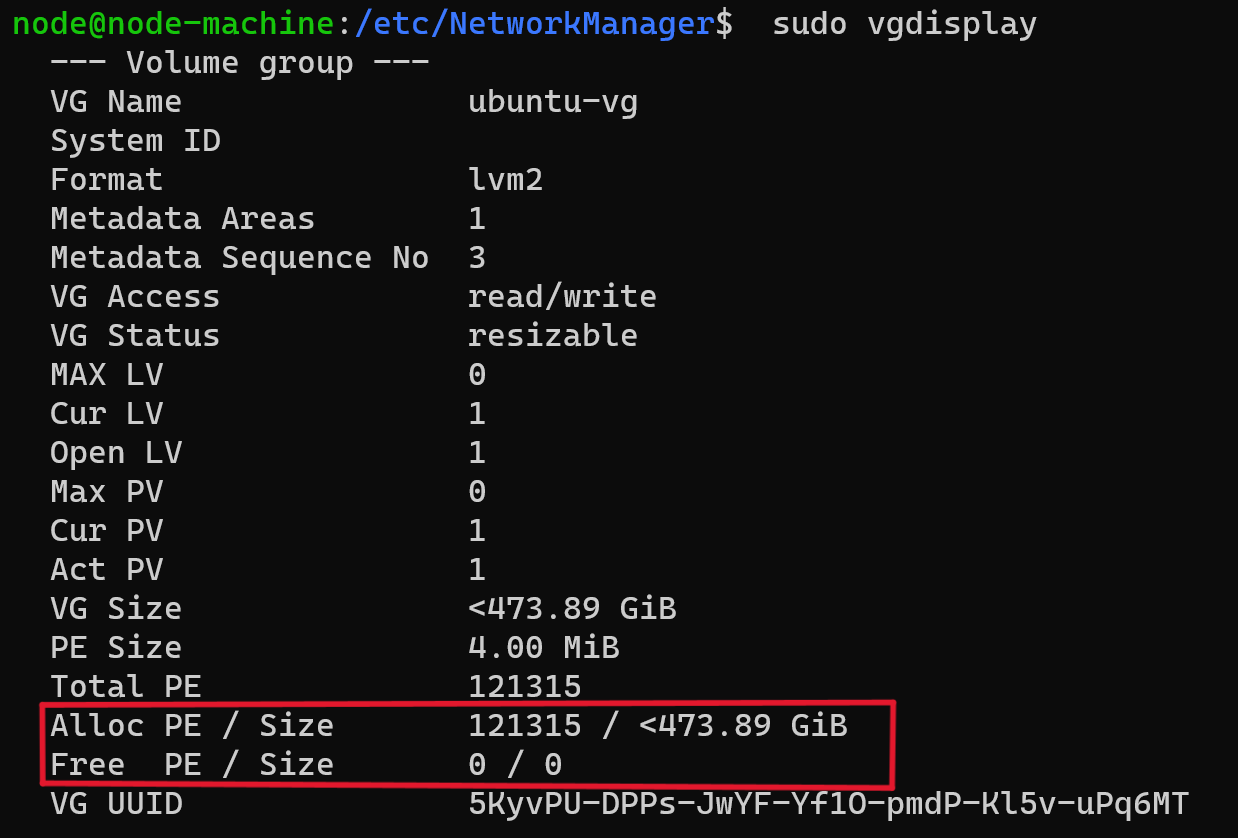Click the Open LV label

[x=116, y=453]
